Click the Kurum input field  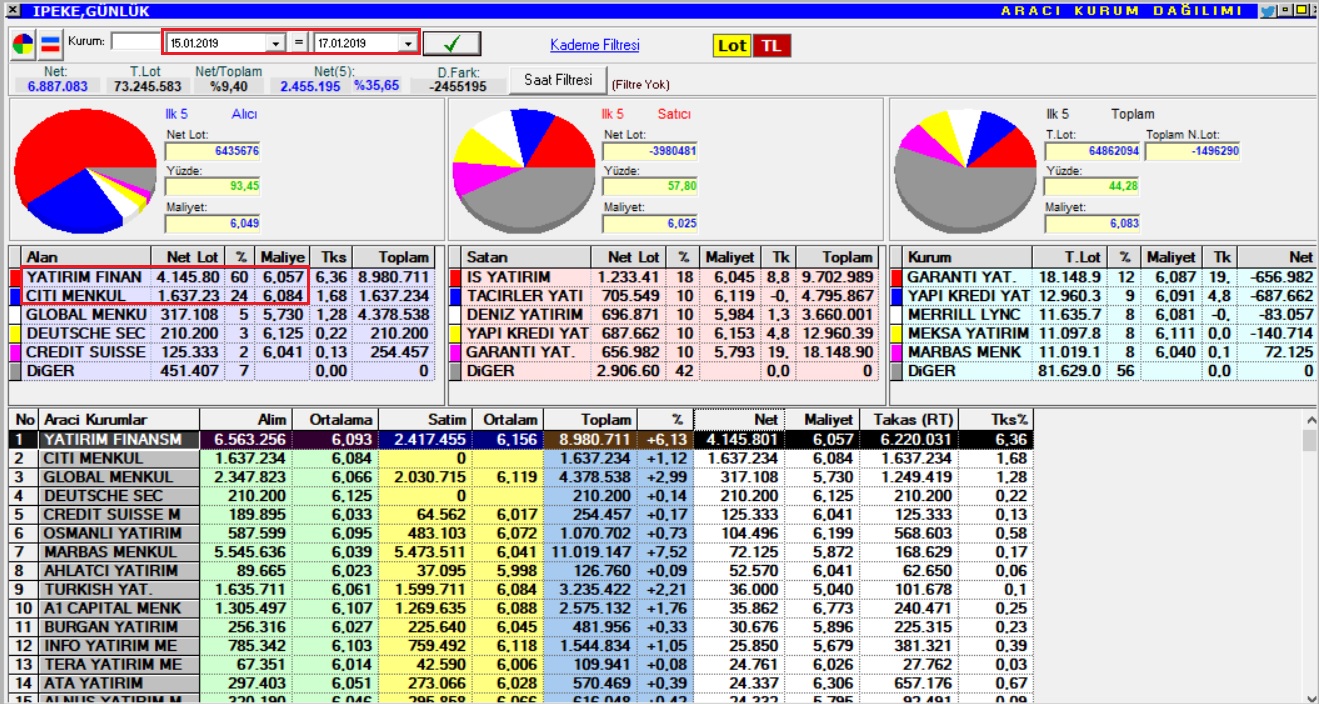point(135,42)
